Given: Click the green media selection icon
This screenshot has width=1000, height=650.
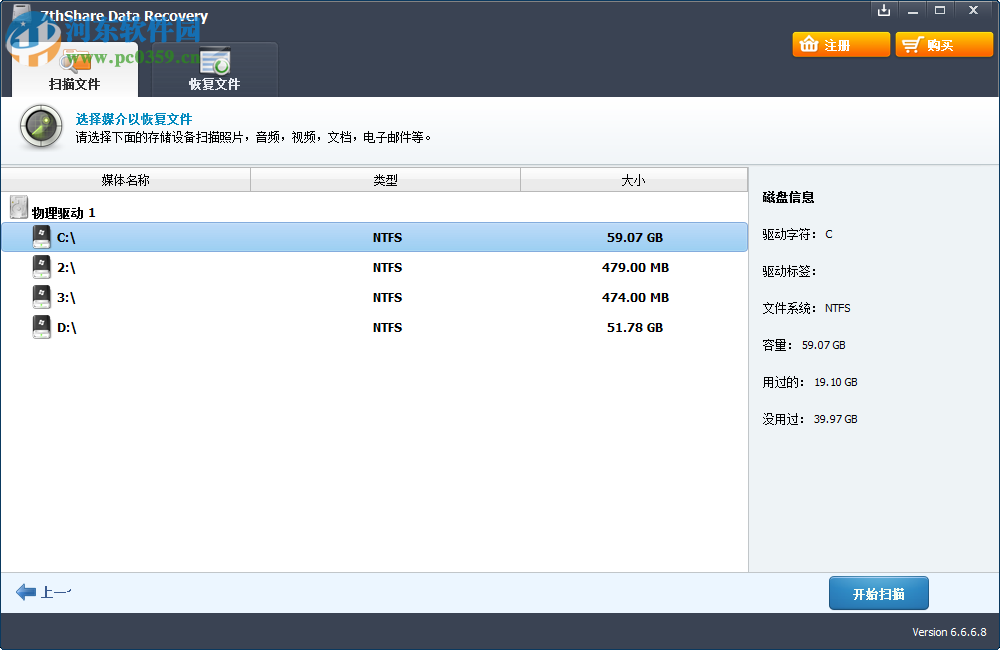Looking at the screenshot, I should (40, 127).
